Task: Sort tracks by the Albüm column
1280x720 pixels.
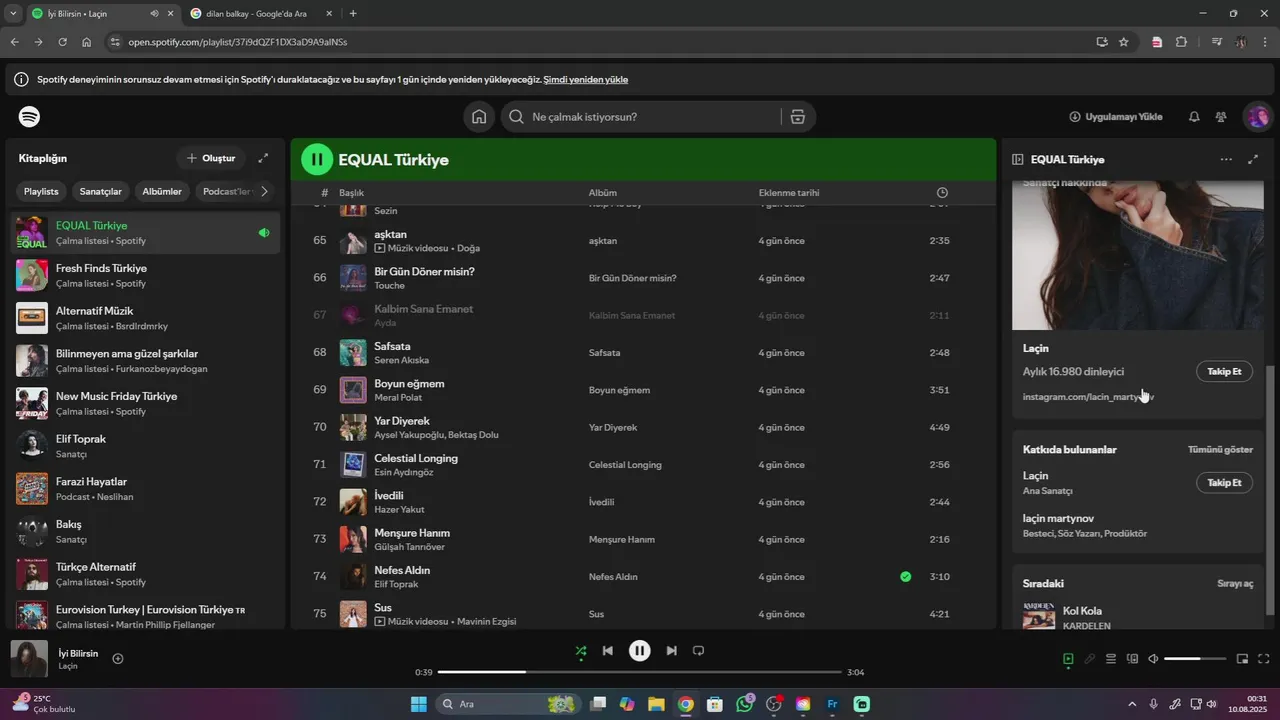Action: tap(602, 192)
